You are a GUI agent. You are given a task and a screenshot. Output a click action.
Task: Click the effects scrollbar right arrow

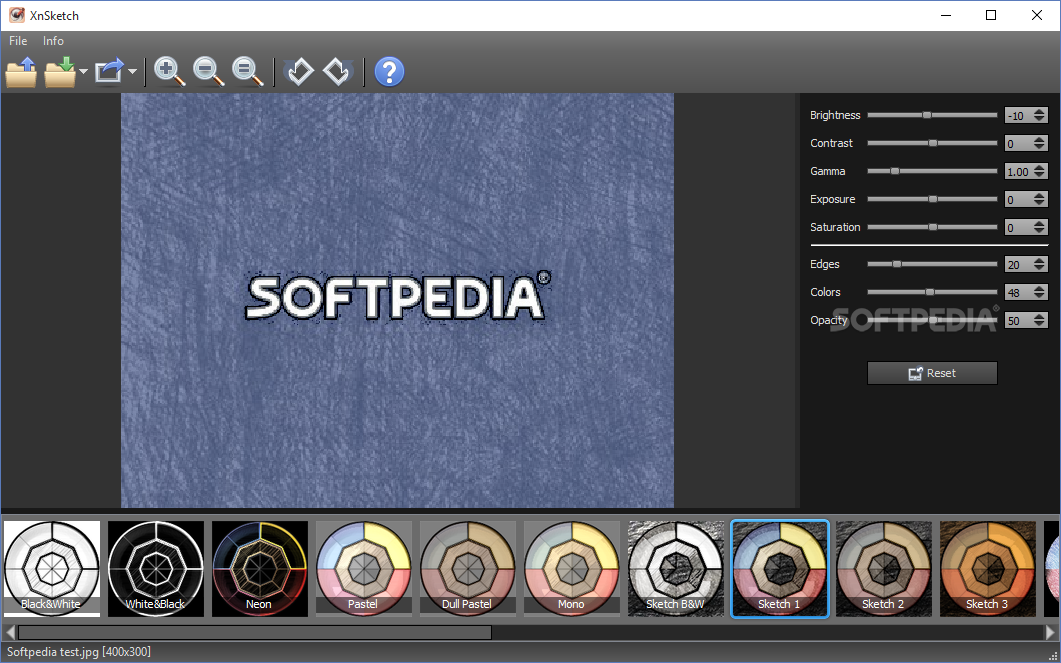pyautogui.click(x=1051, y=633)
